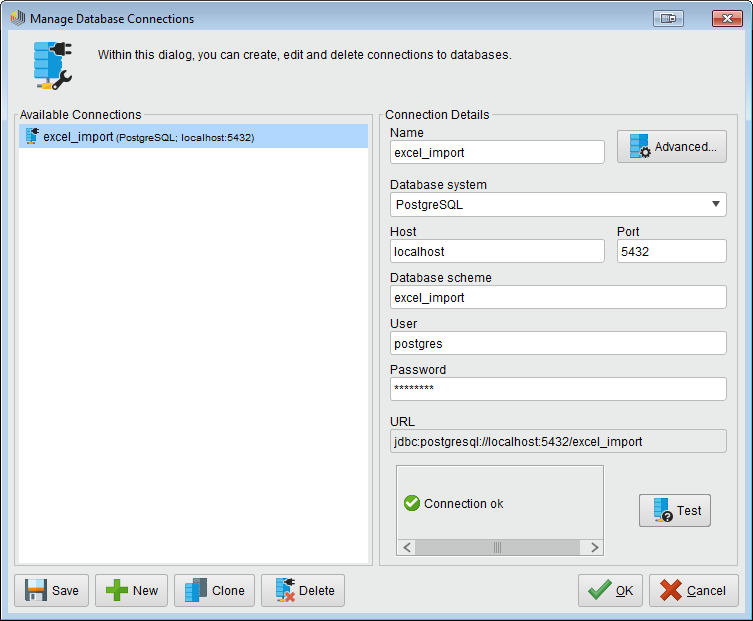Test the database connection
753x621 pixels.
pyautogui.click(x=675, y=511)
